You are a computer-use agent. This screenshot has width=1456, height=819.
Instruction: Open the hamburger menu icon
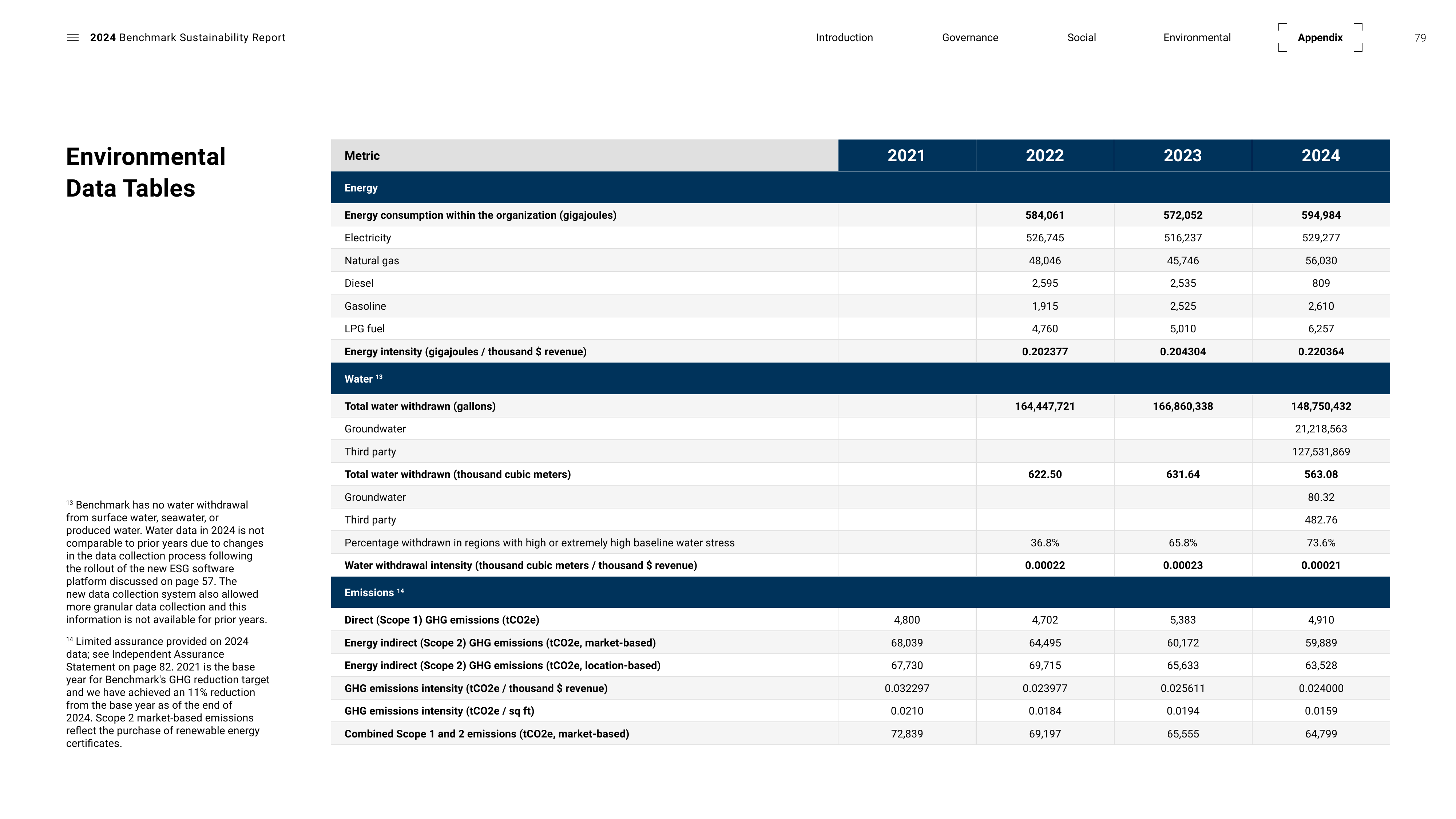pyautogui.click(x=72, y=37)
